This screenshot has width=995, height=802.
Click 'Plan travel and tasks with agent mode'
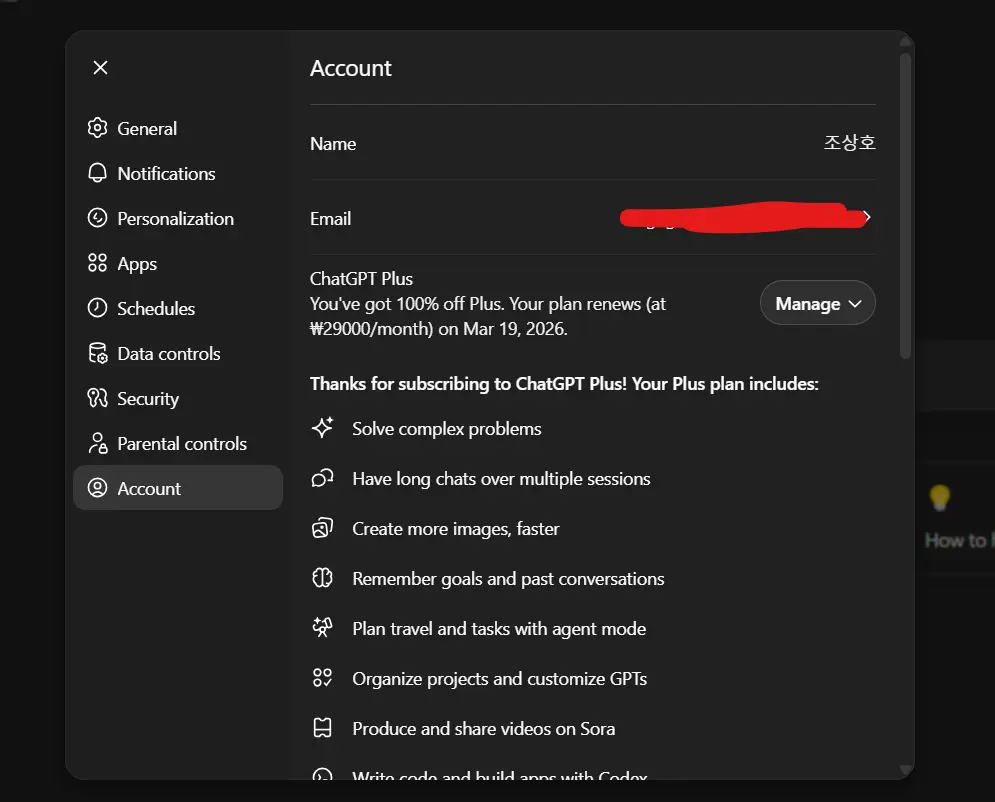pos(499,629)
